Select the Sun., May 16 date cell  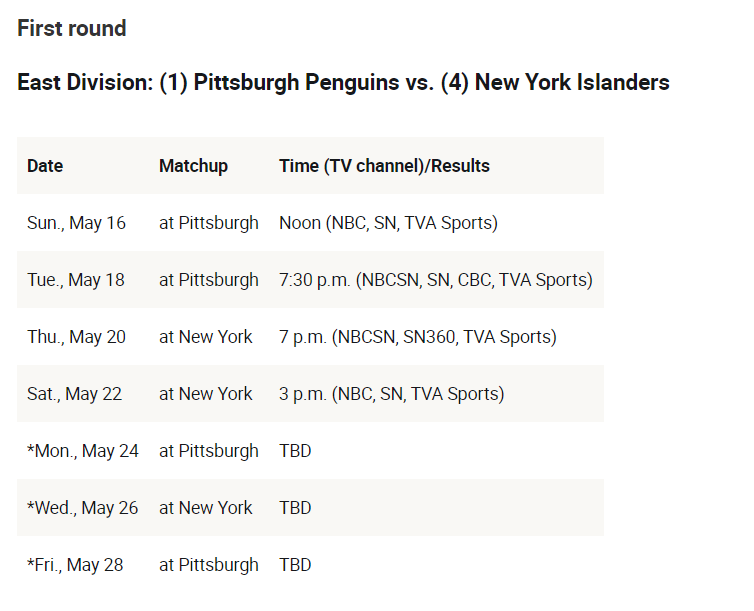pyautogui.click(x=76, y=223)
